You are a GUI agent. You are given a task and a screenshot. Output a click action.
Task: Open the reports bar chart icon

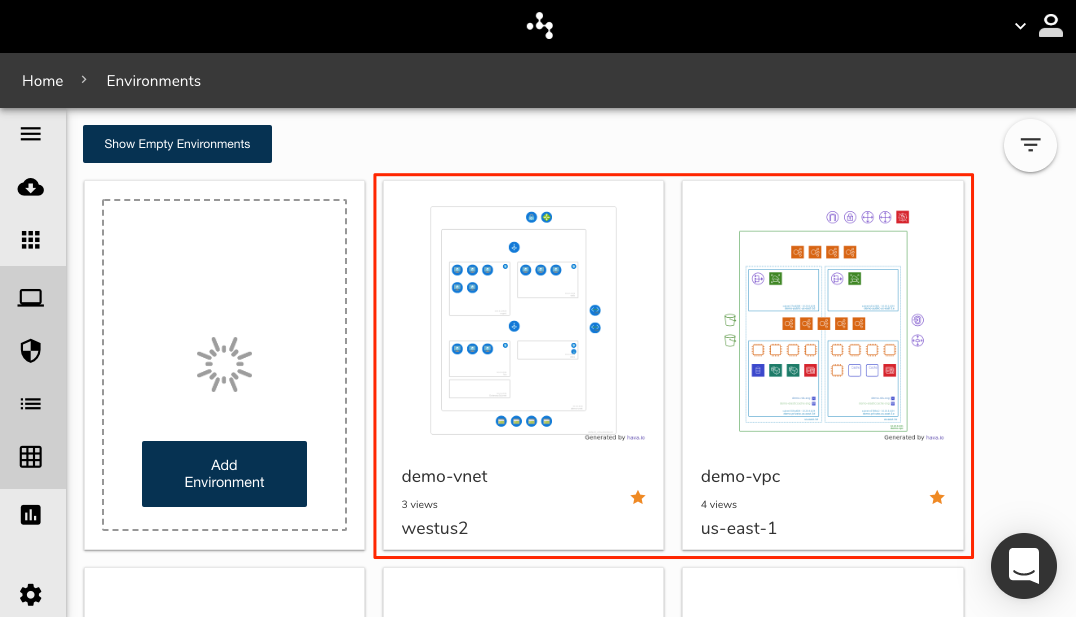point(31,514)
